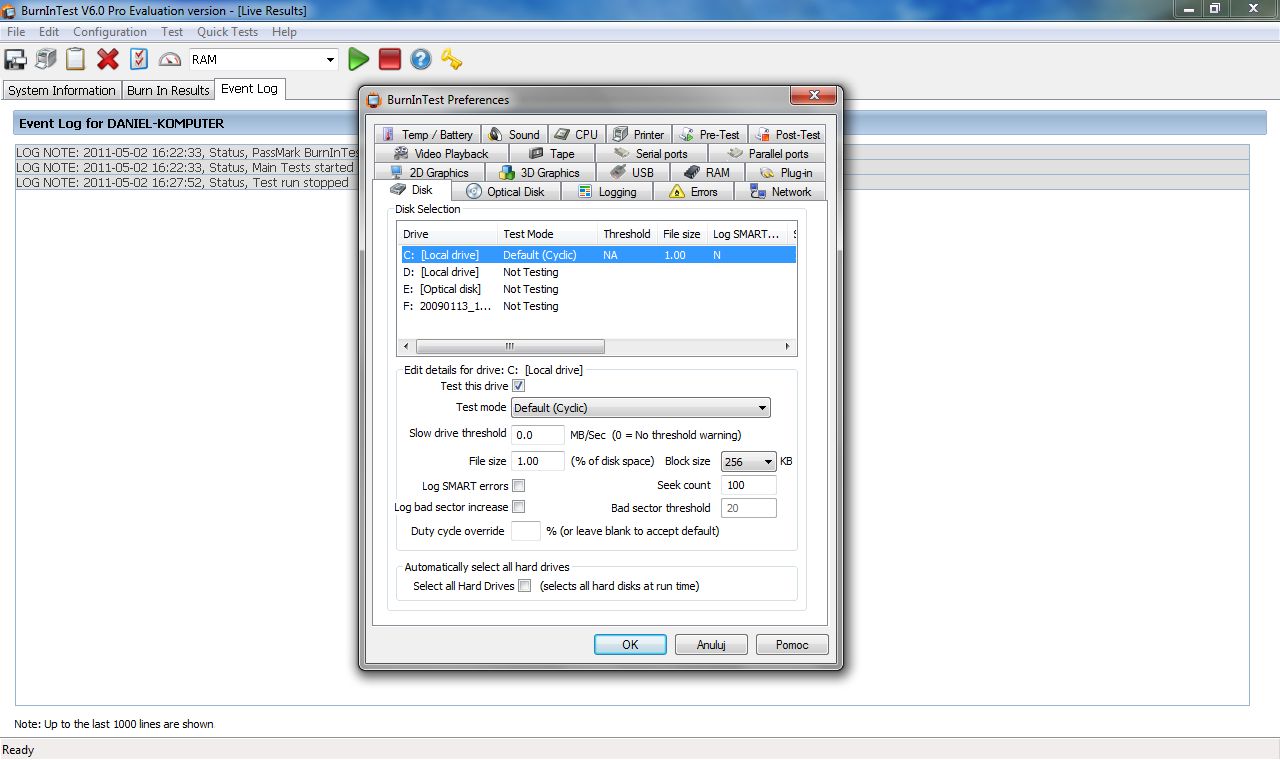Click the Duty cycle override field
This screenshot has width=1280, height=760.
pyautogui.click(x=526, y=531)
